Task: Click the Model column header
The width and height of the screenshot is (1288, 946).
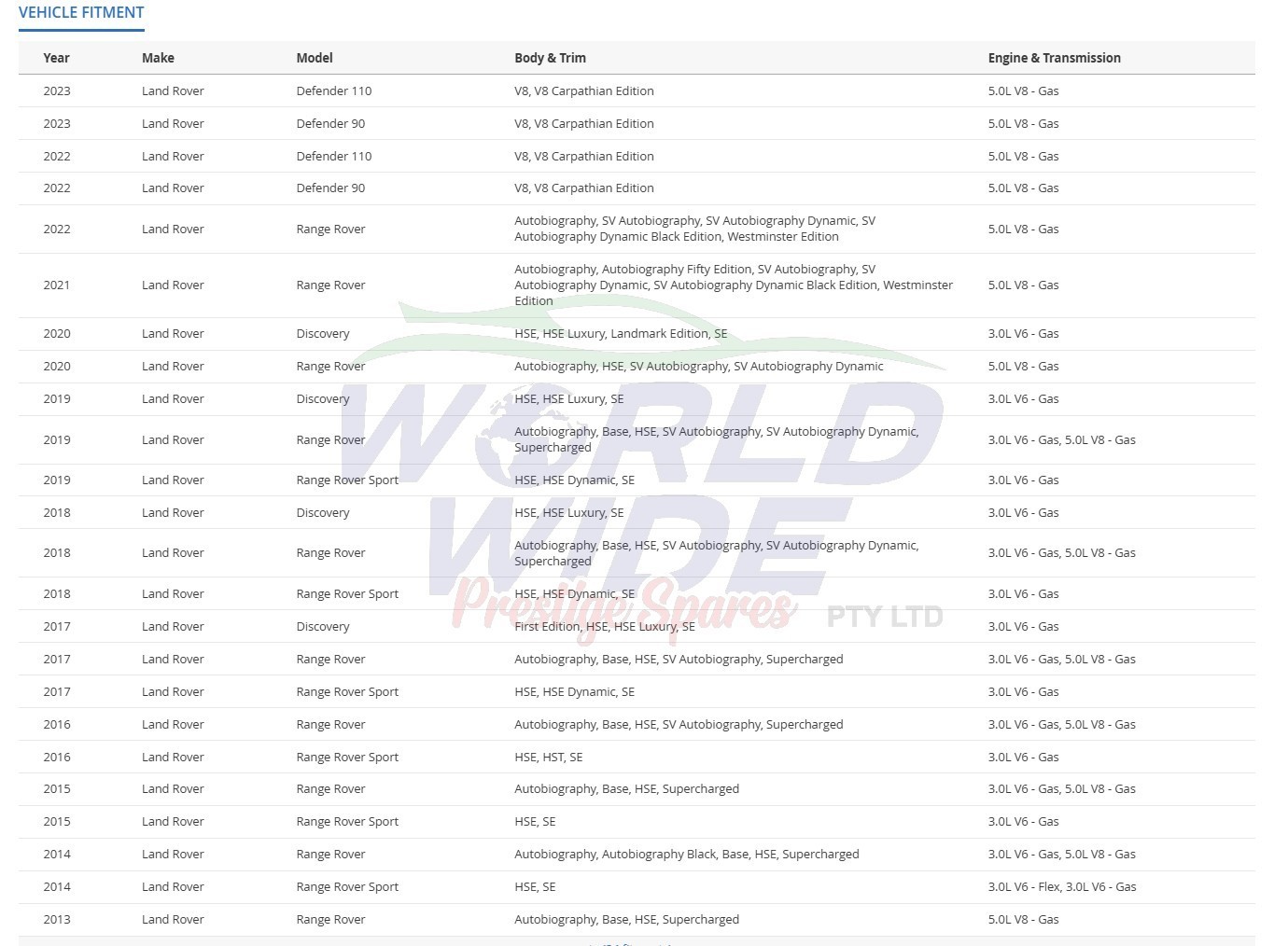Action: coord(315,58)
